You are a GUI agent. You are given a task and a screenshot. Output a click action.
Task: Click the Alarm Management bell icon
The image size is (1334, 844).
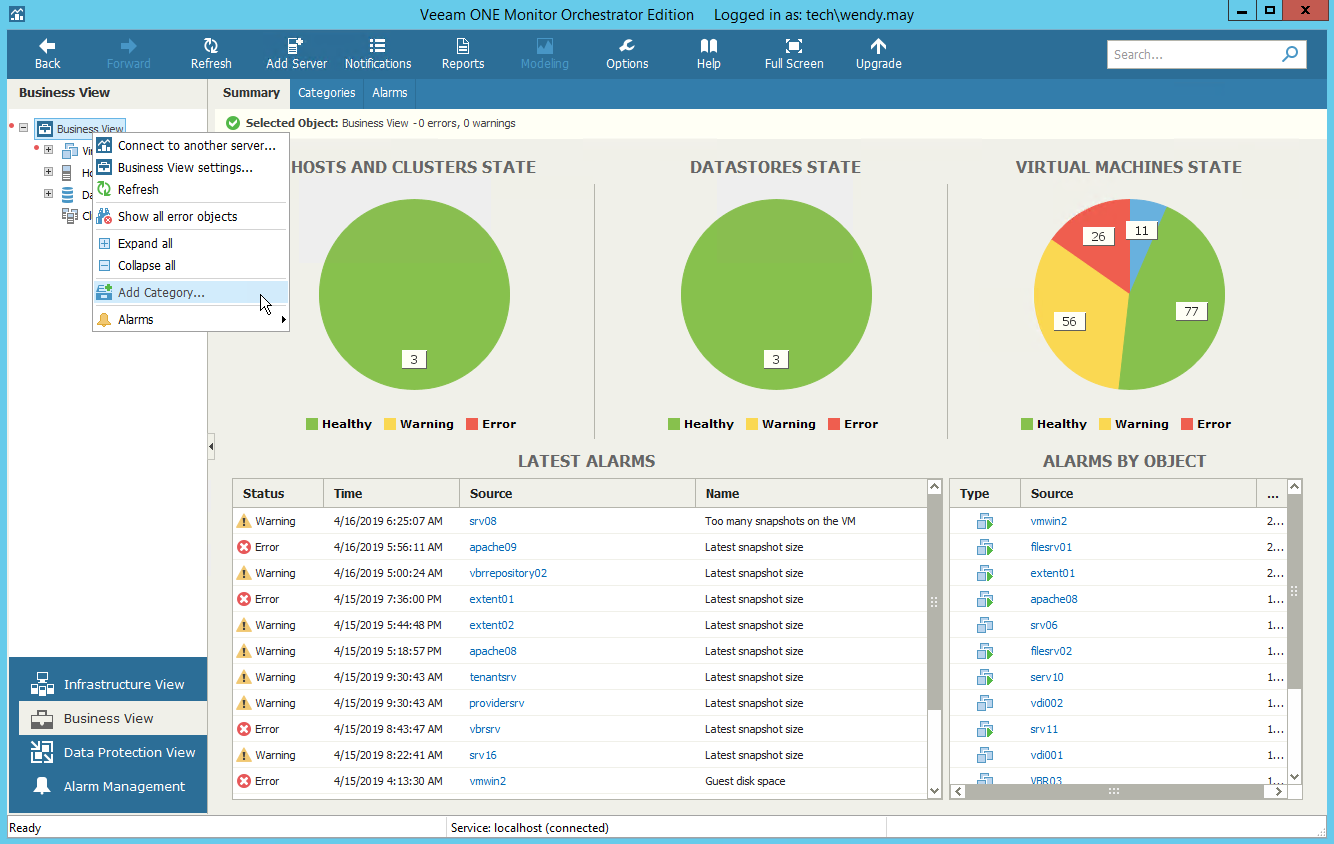42,787
